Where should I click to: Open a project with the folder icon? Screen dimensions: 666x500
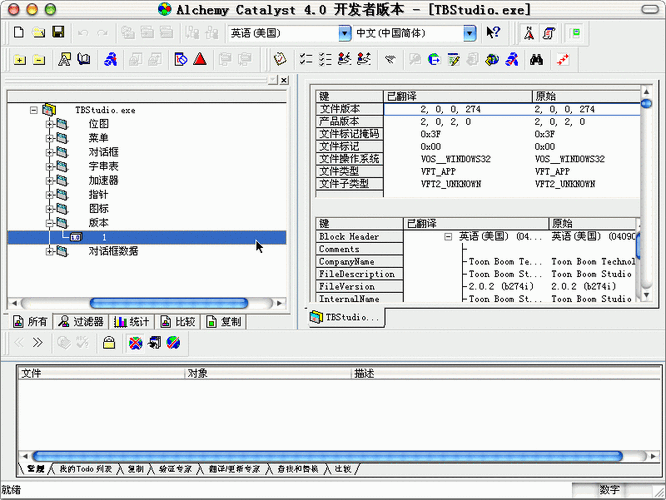[x=39, y=32]
